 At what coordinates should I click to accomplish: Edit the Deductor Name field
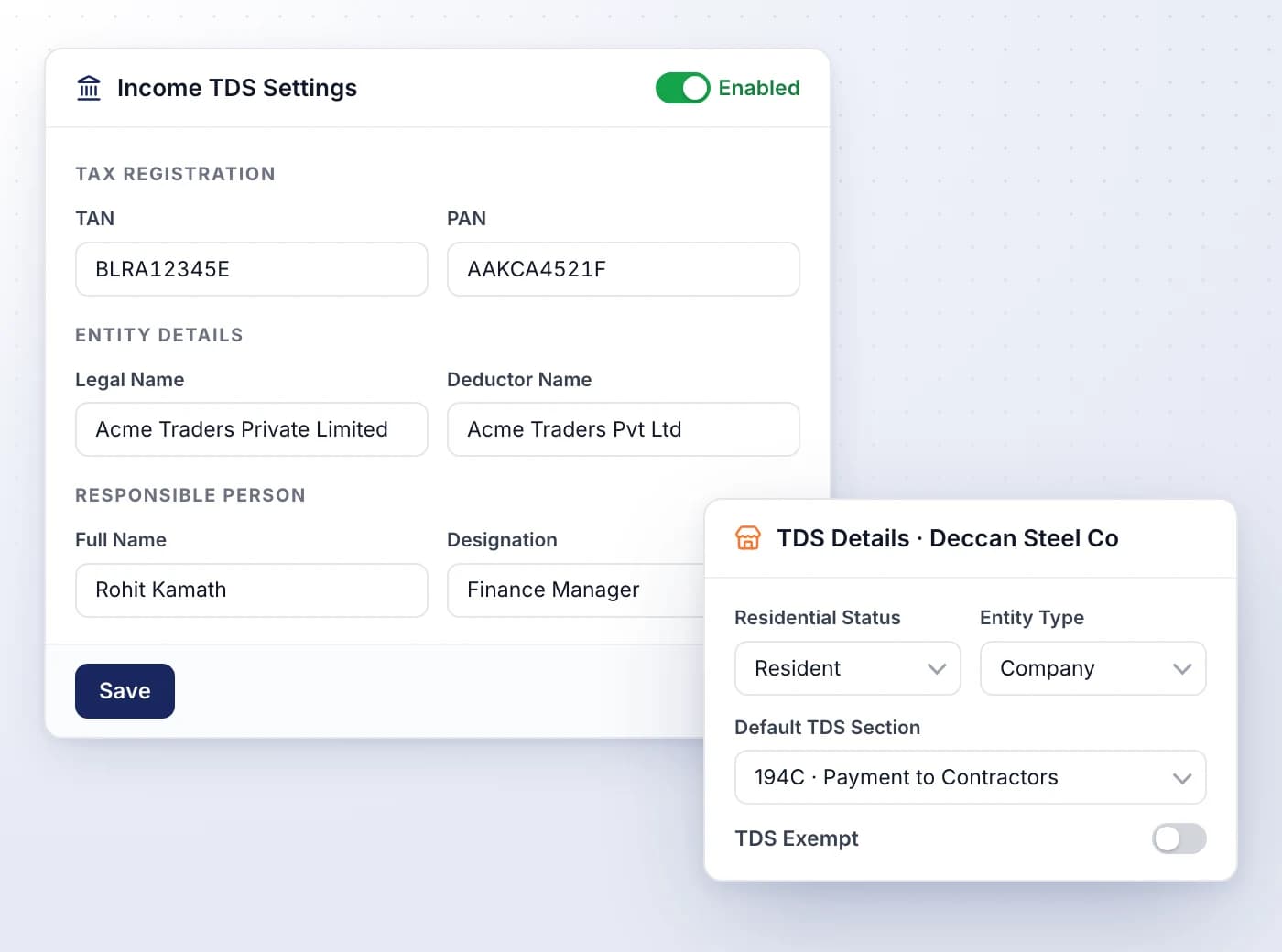[x=624, y=429]
